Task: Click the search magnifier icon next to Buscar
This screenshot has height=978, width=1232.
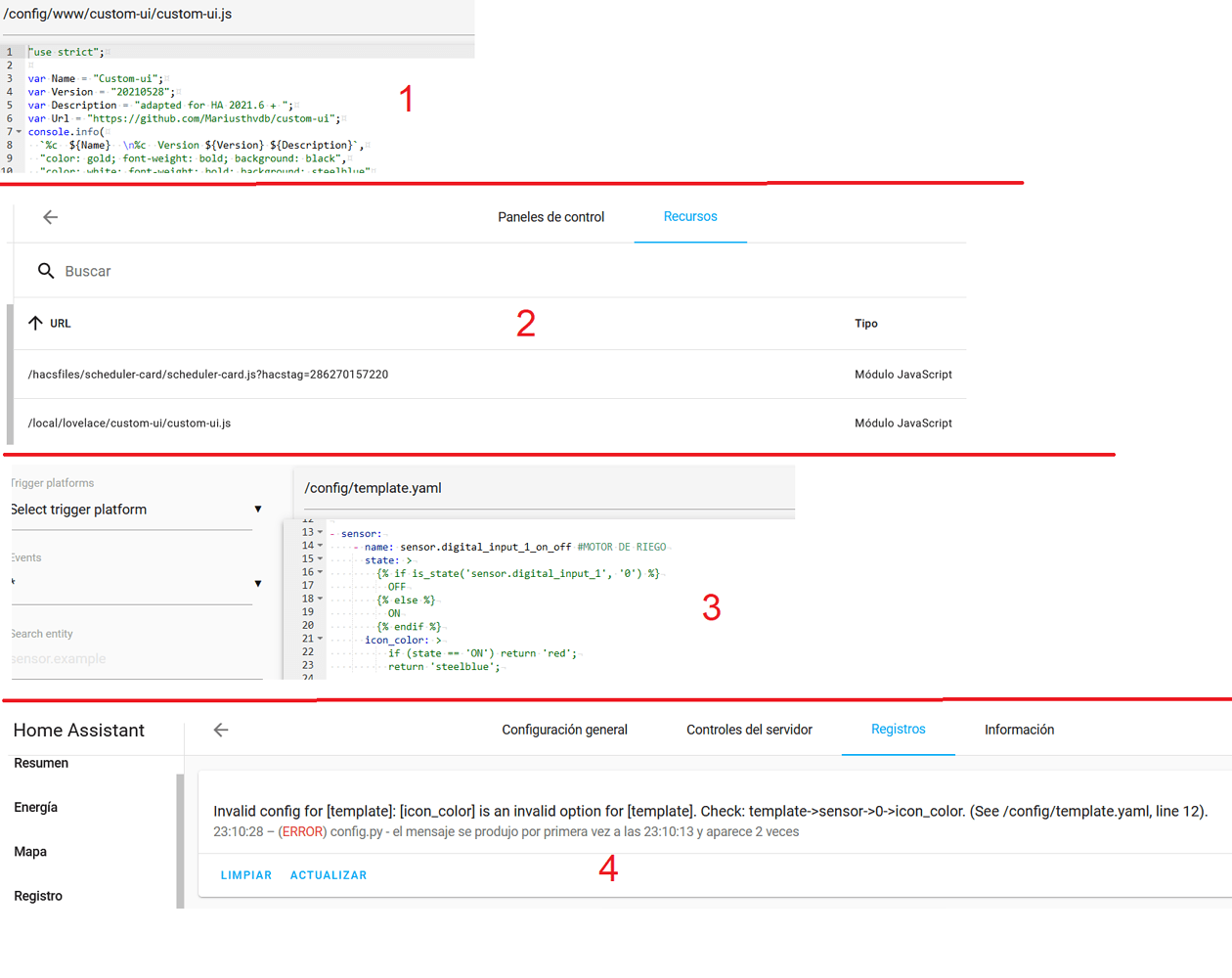Action: tap(46, 271)
